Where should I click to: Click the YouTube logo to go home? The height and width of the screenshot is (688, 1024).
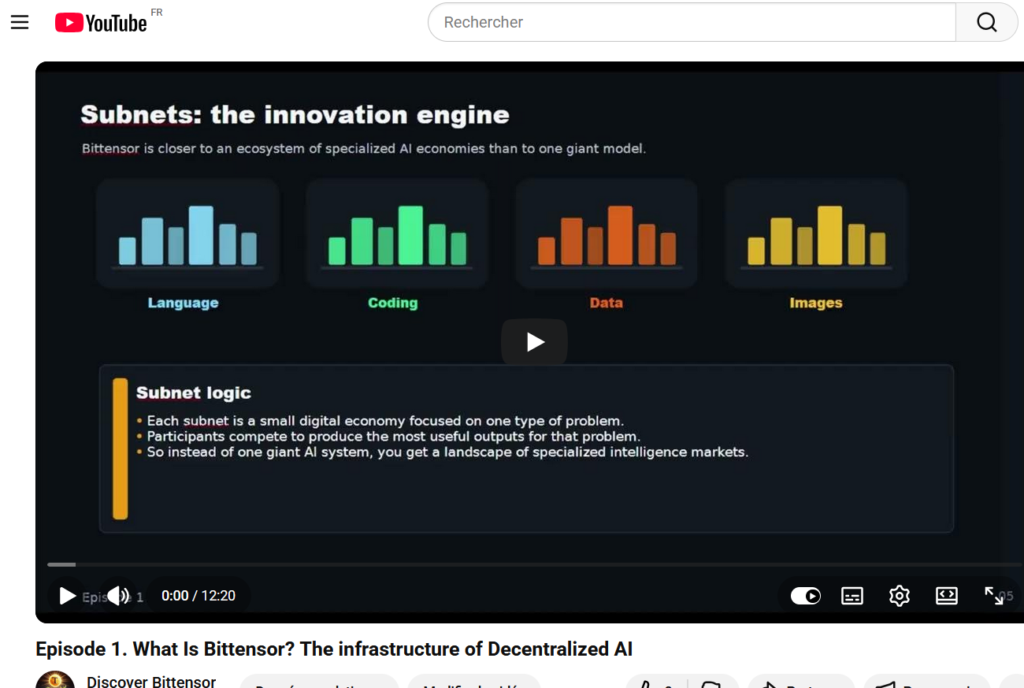pyautogui.click(x=101, y=22)
